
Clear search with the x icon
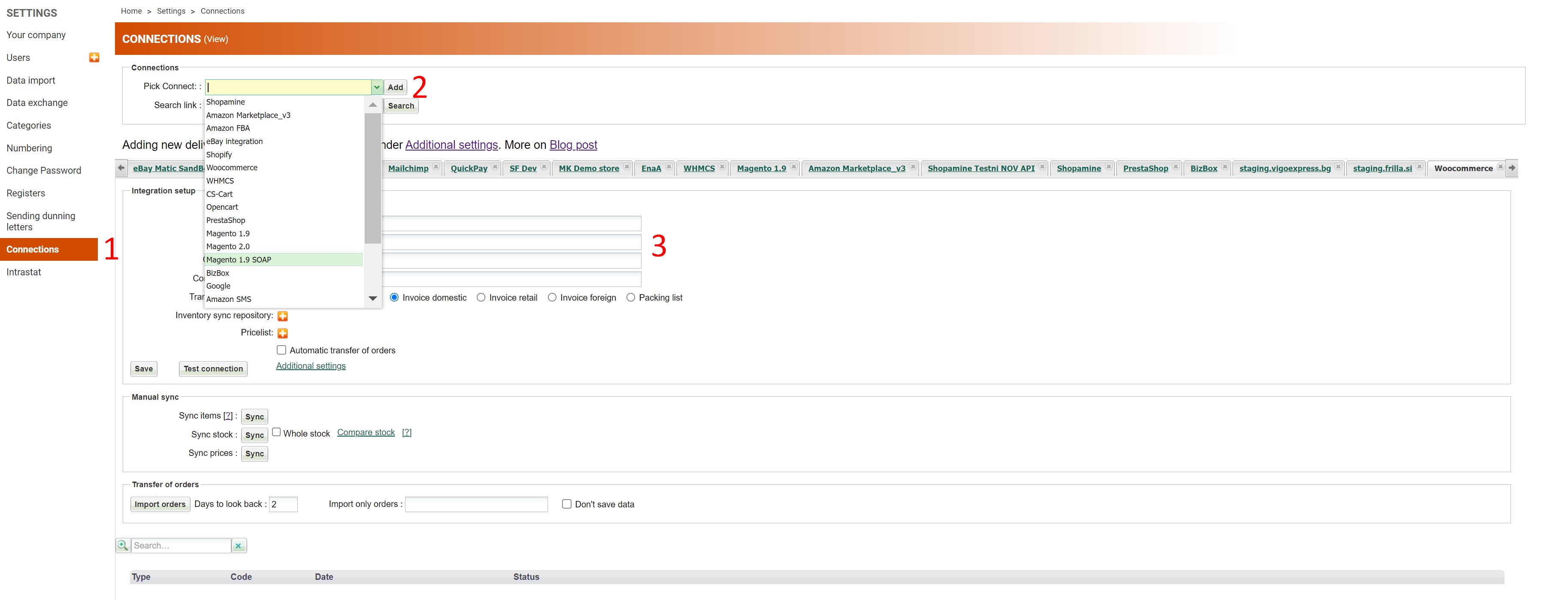click(239, 546)
